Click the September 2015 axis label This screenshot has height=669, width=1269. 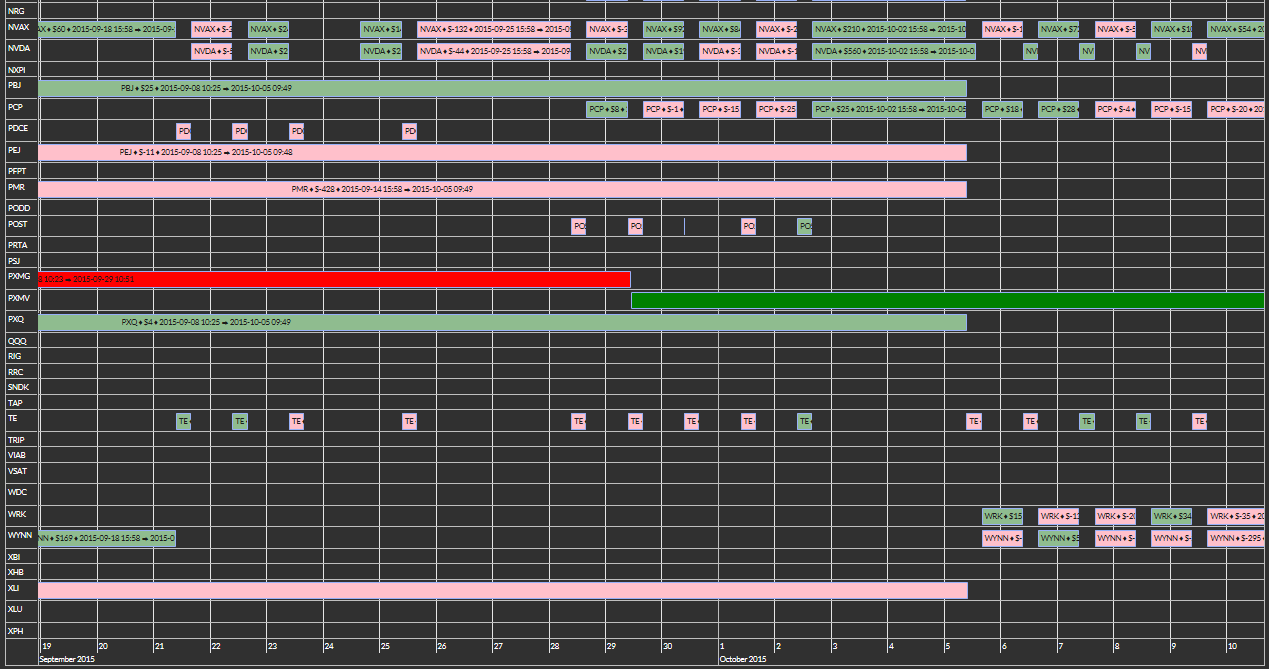[x=67, y=659]
